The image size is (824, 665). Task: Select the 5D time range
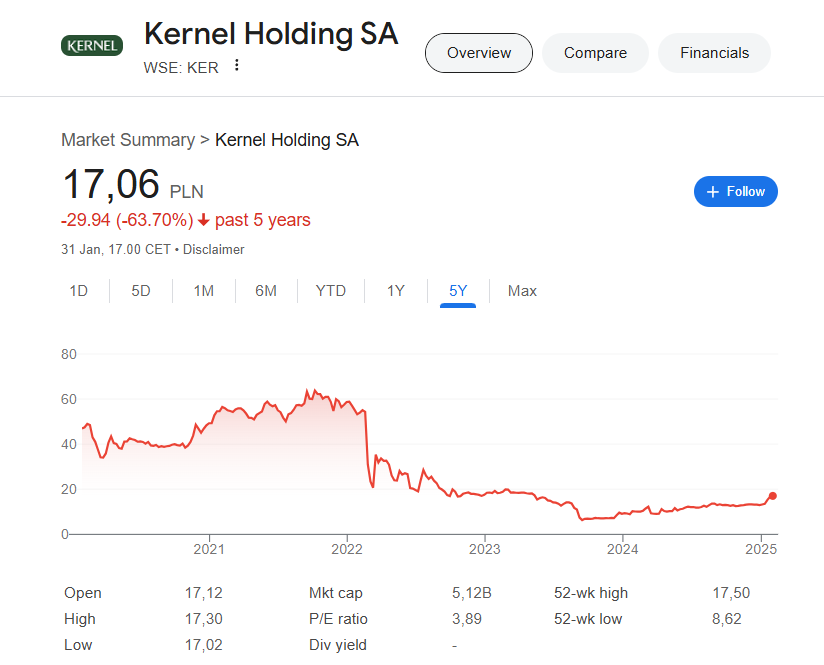click(141, 291)
